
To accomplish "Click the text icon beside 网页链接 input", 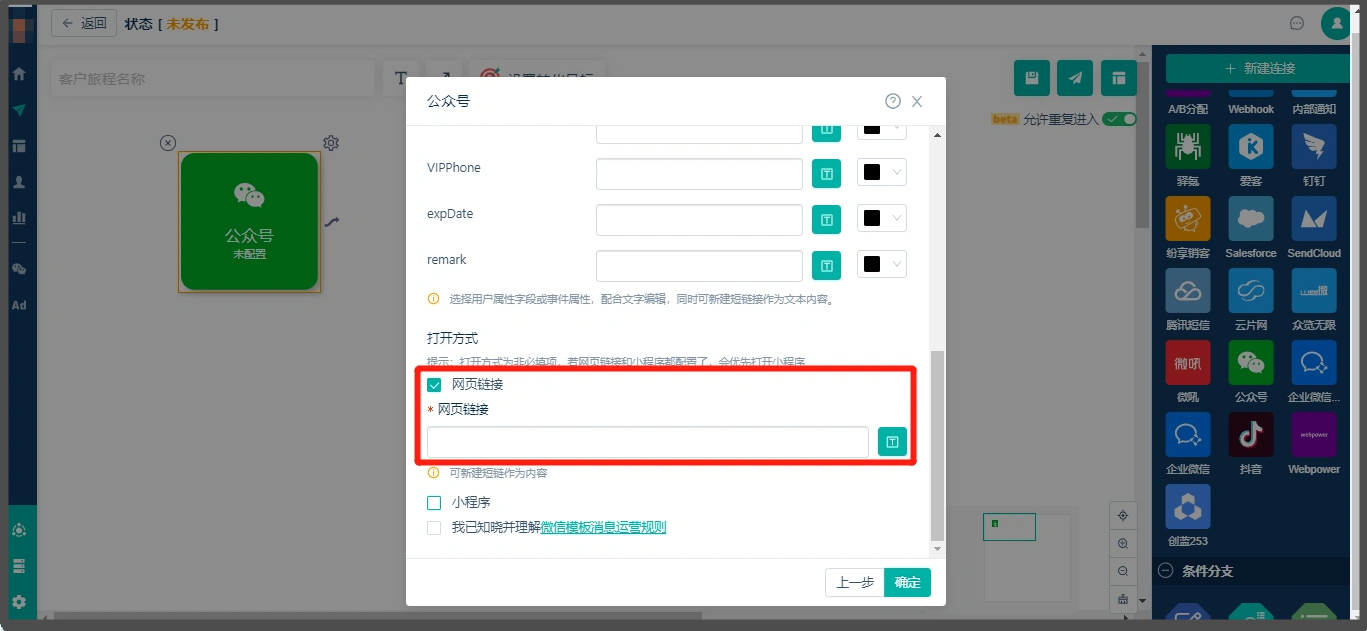I will (892, 442).
